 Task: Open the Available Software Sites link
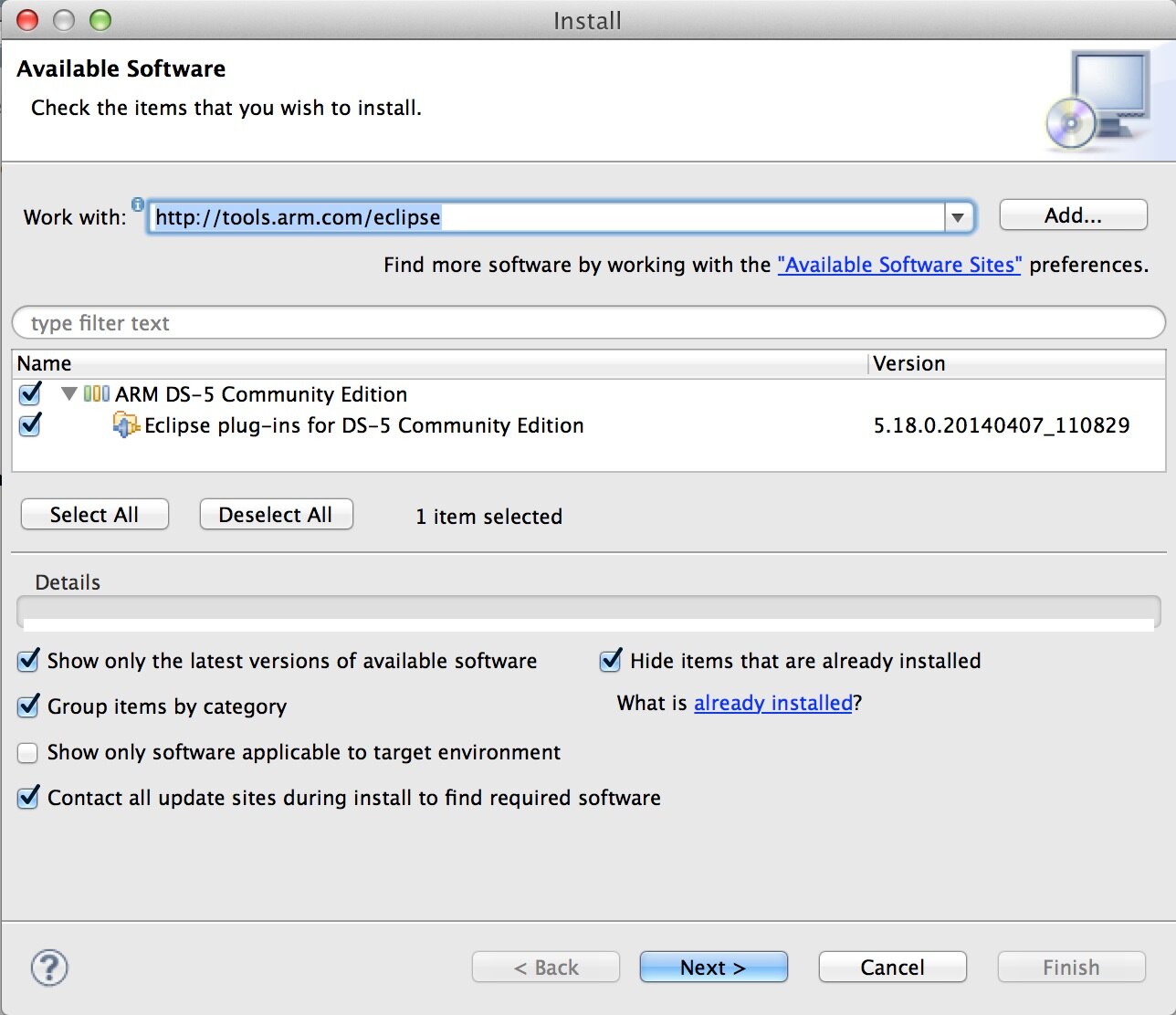click(x=898, y=265)
